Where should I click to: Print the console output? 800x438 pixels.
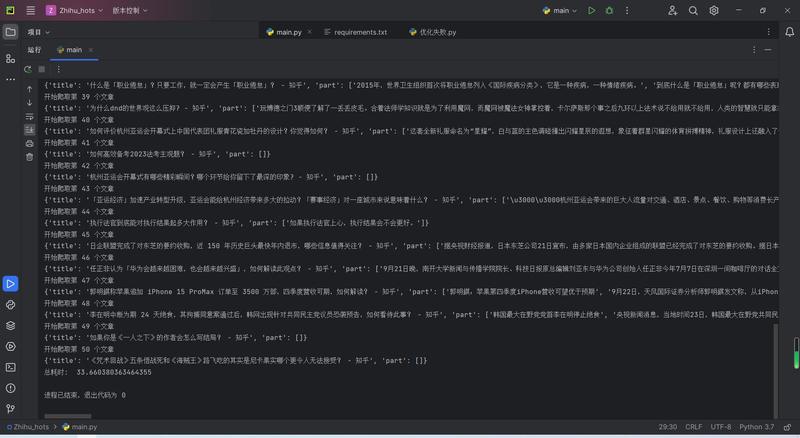tap(30, 143)
